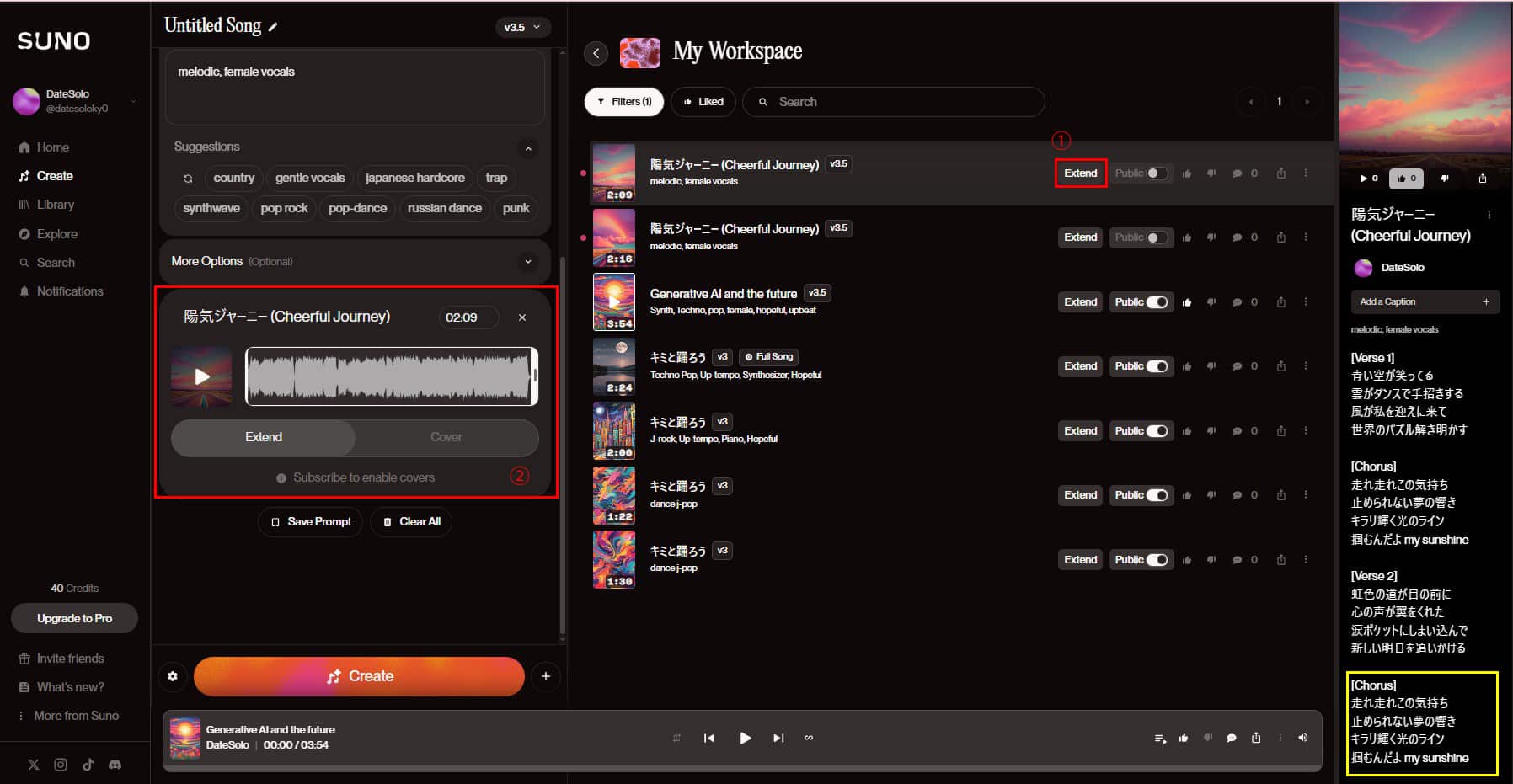Open more options for first Cheerful Journey row
The image size is (1513, 784).
tap(1306, 173)
